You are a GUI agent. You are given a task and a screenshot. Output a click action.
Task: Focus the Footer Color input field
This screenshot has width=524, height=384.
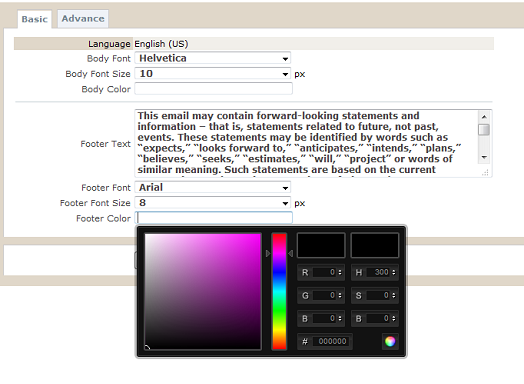pyautogui.click(x=214, y=218)
